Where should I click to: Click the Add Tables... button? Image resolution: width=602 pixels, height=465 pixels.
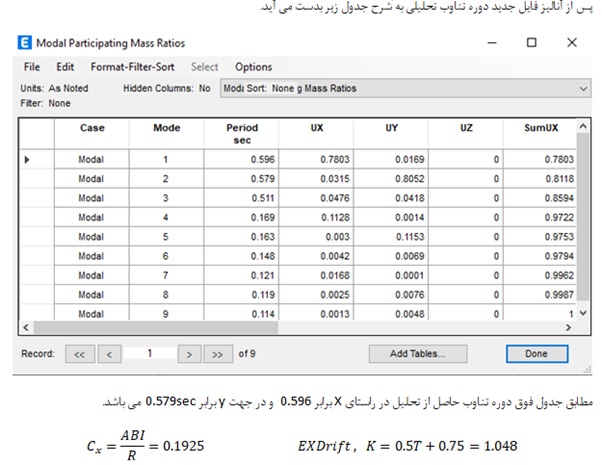click(417, 353)
